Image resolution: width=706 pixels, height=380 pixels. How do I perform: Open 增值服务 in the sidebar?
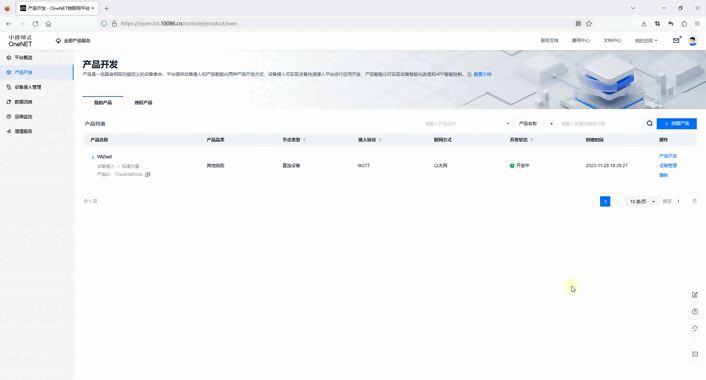click(x=36, y=131)
